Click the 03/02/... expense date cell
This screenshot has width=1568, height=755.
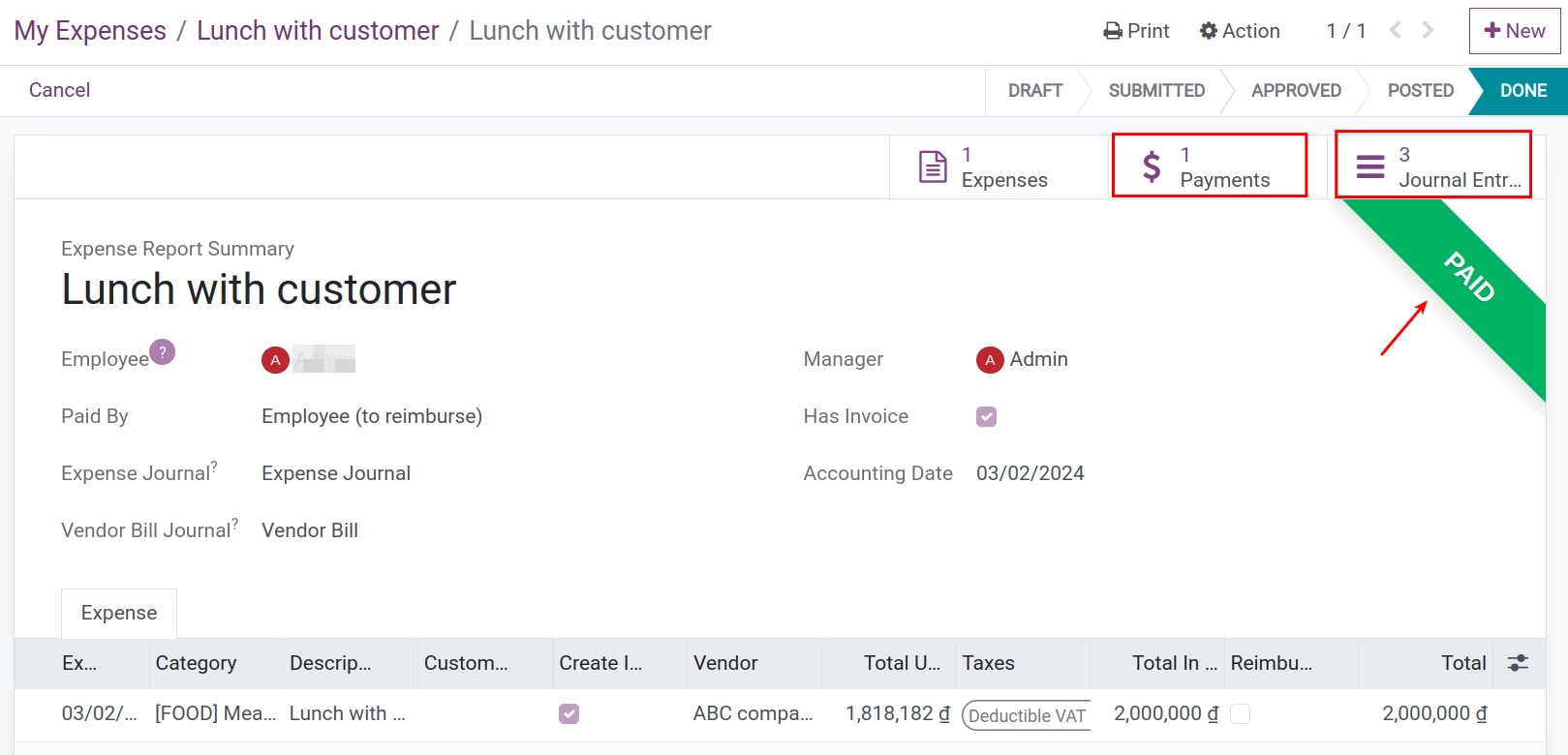100,713
